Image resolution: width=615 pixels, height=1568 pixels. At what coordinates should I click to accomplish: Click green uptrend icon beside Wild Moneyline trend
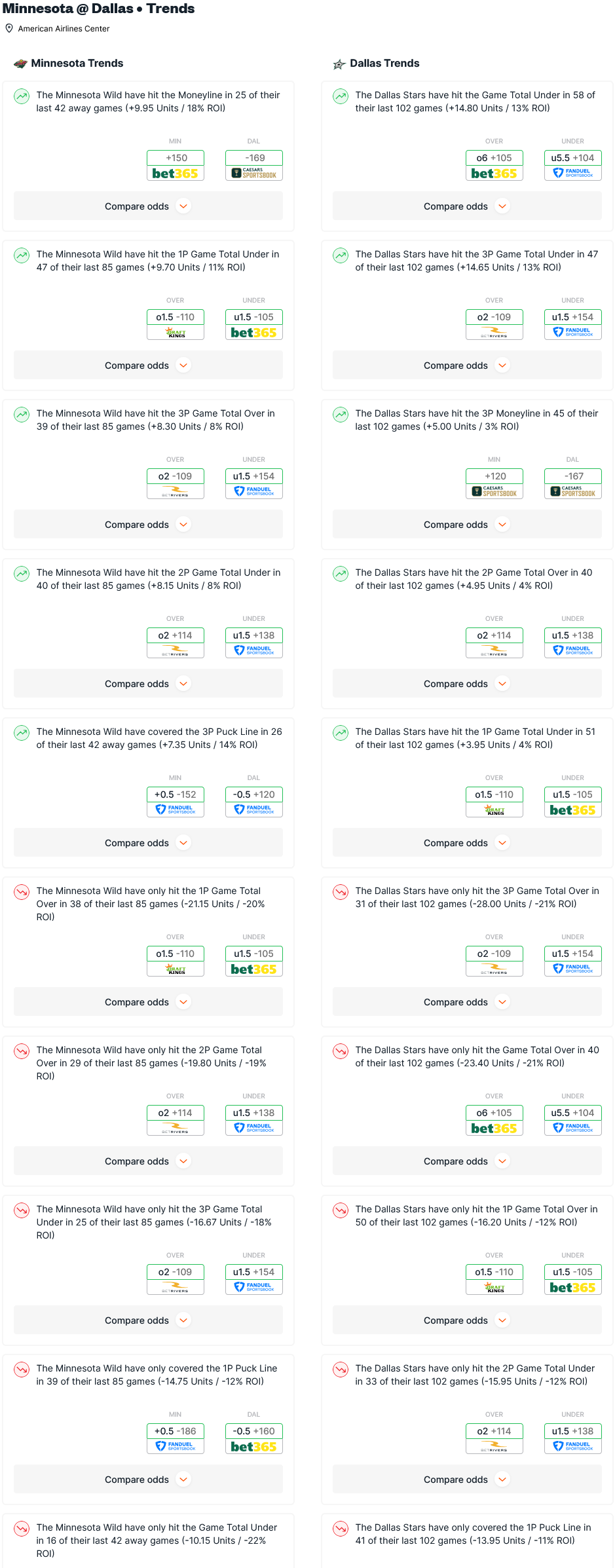point(22,96)
